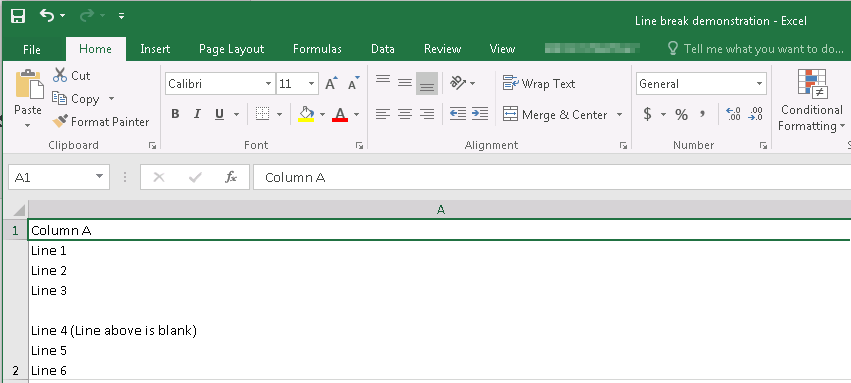Screen dimensions: 851x383
Task: Open the View tab
Action: (502, 49)
